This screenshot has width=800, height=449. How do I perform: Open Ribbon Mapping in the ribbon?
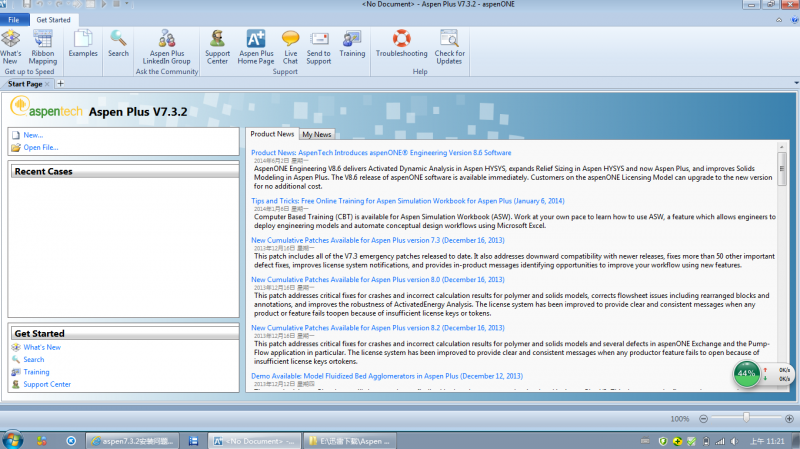point(43,46)
